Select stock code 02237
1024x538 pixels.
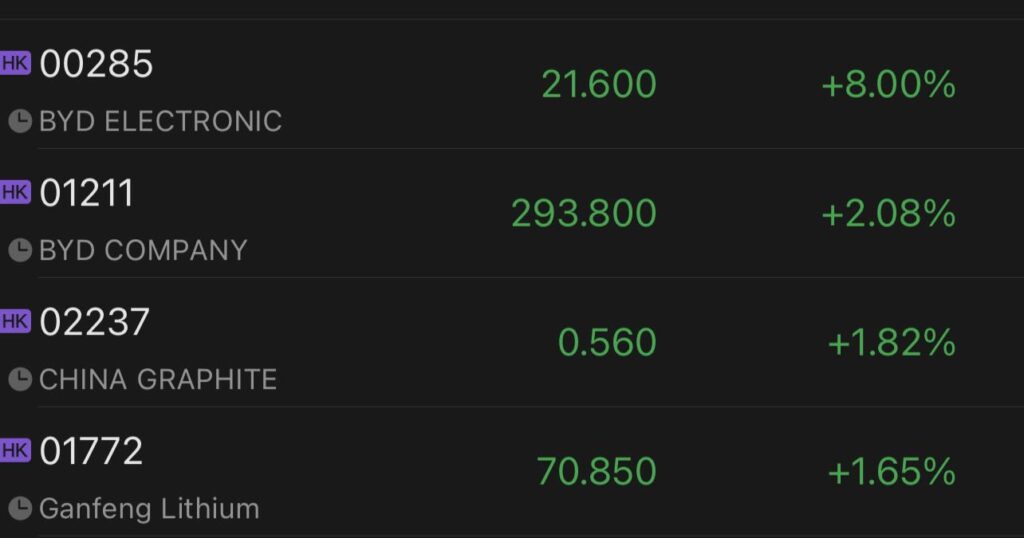95,322
